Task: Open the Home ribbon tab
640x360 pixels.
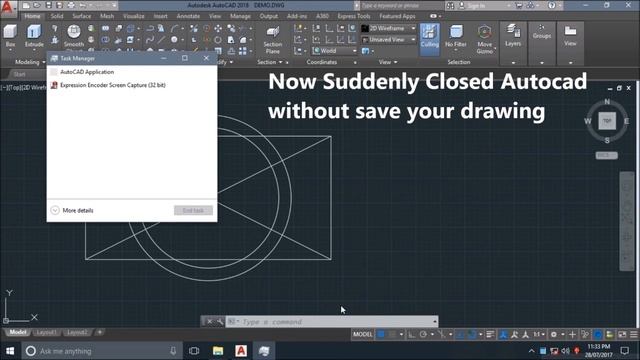Action: tap(32, 16)
